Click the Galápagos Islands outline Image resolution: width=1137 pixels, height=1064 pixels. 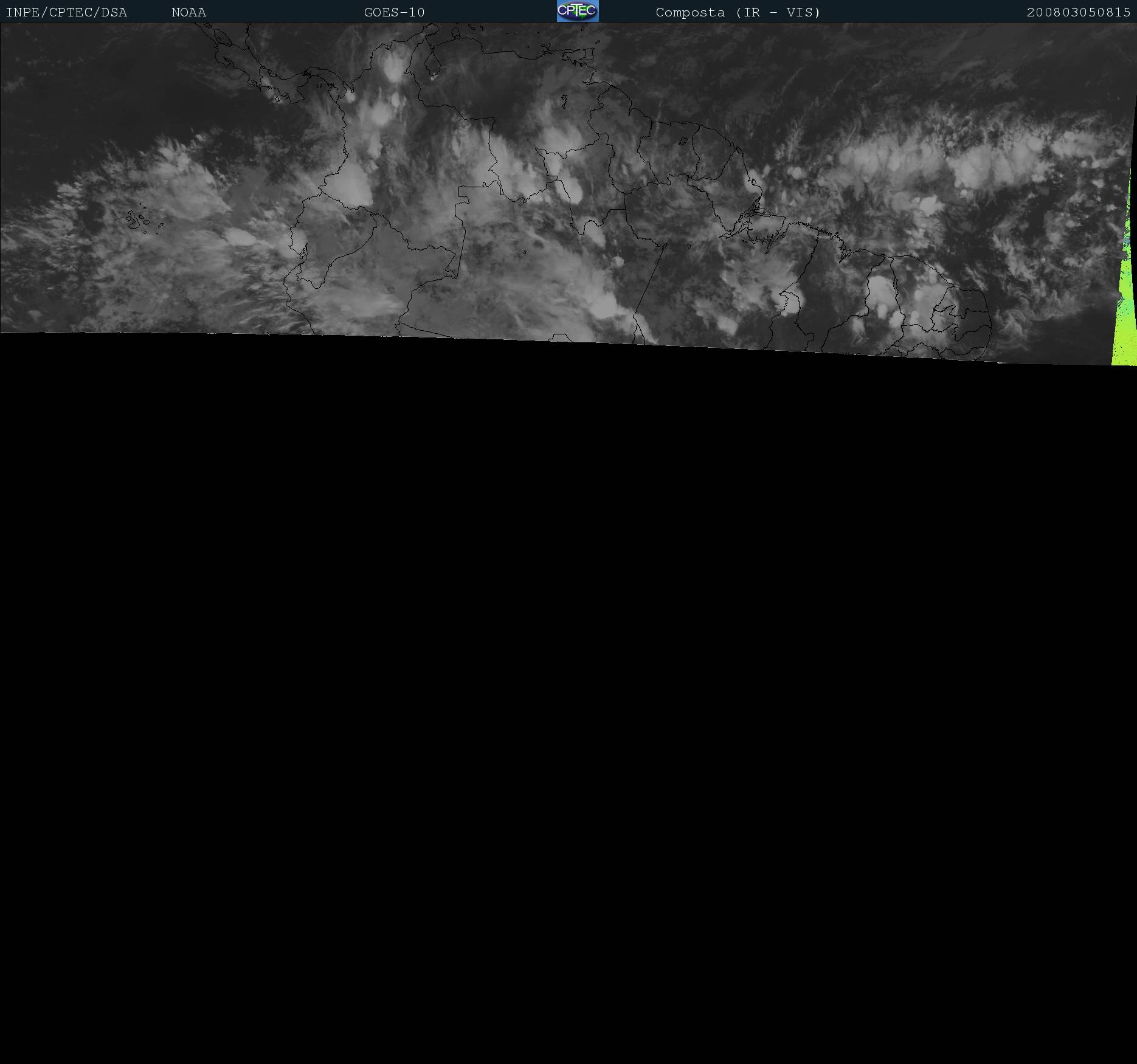[x=136, y=219]
